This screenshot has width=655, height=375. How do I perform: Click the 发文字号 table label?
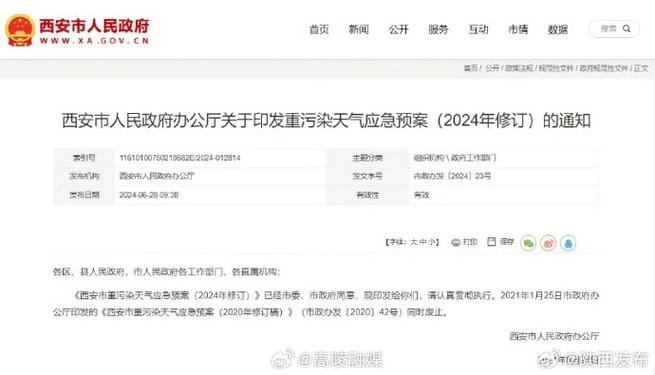pyautogui.click(x=368, y=176)
